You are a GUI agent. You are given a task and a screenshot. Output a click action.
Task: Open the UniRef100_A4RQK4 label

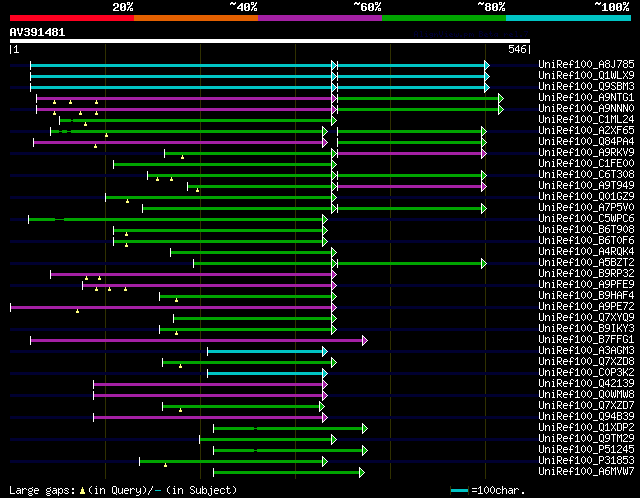(586, 252)
